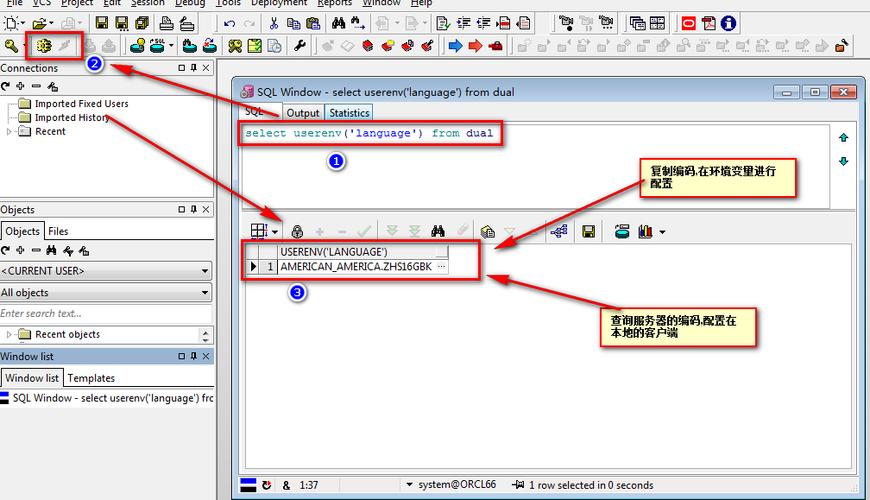Screen dimensions: 870x500
Task: Click the Execute gear icon
Action: tap(44, 46)
